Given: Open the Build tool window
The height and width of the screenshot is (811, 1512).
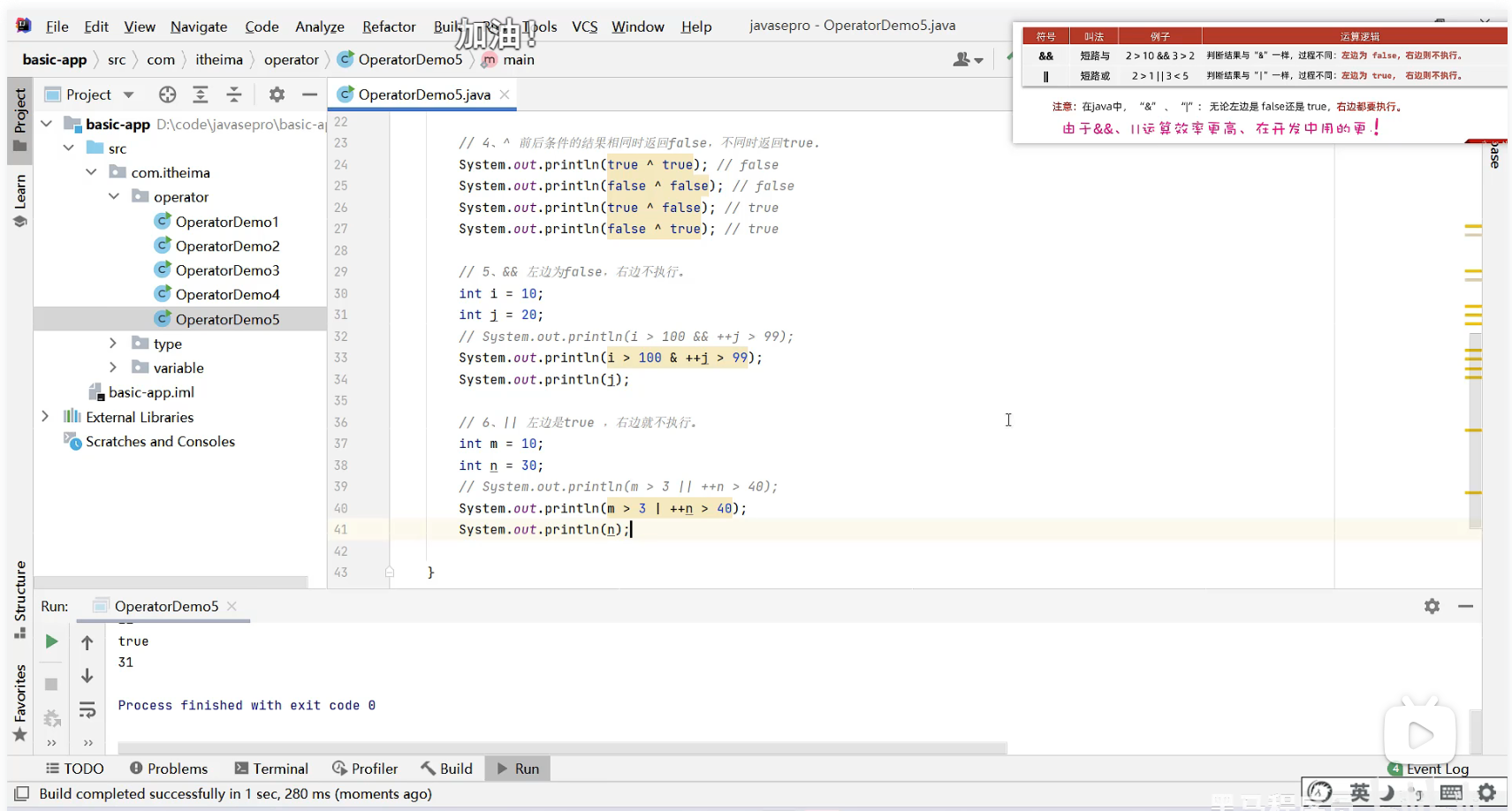Looking at the screenshot, I should 446,769.
